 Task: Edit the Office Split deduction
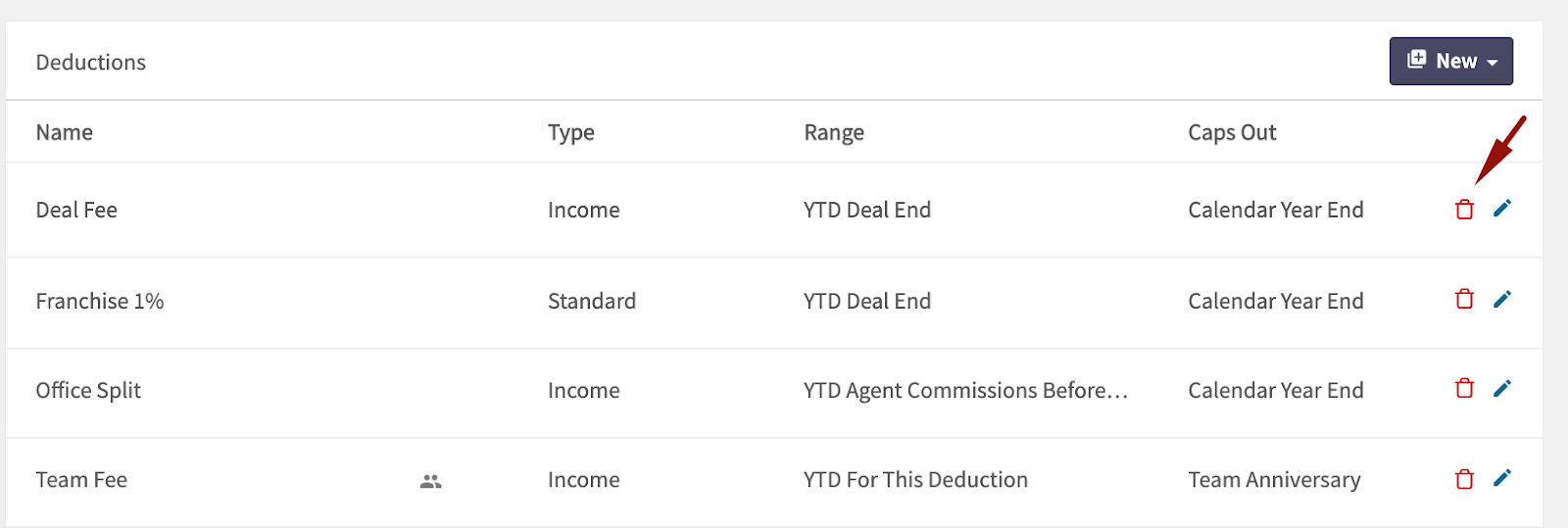tap(1502, 389)
